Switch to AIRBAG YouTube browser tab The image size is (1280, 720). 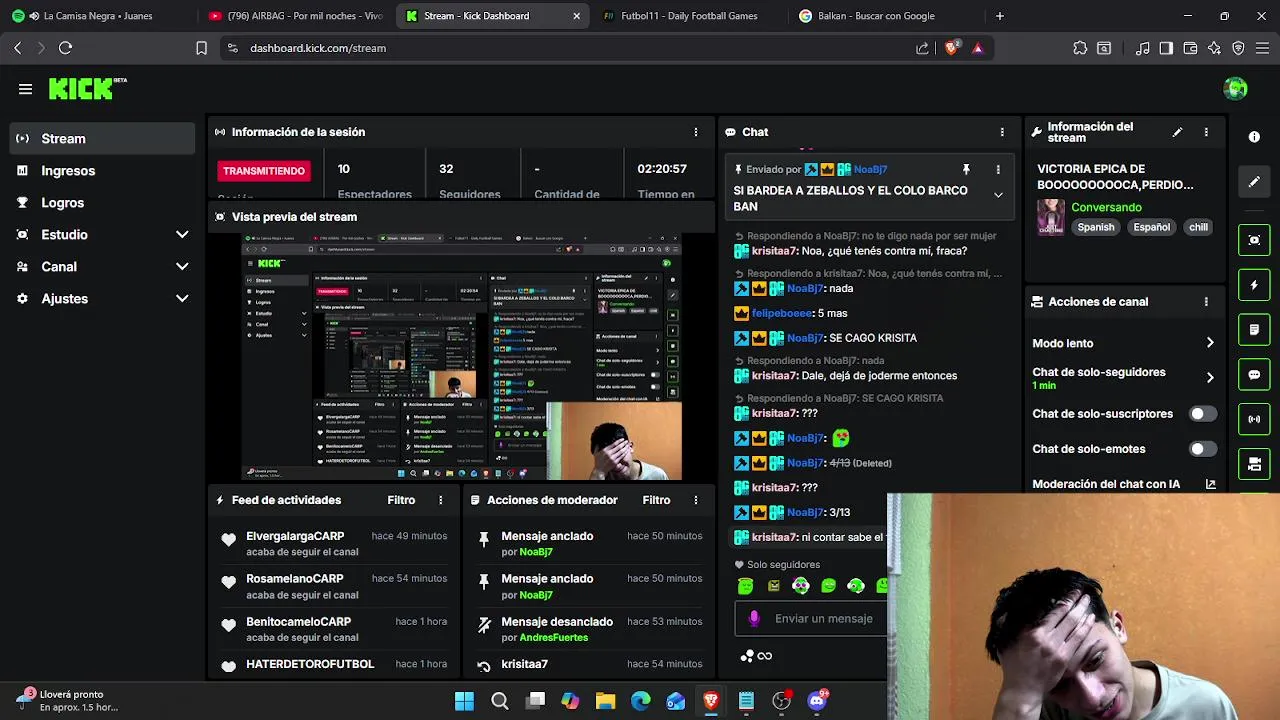pyautogui.click(x=296, y=16)
